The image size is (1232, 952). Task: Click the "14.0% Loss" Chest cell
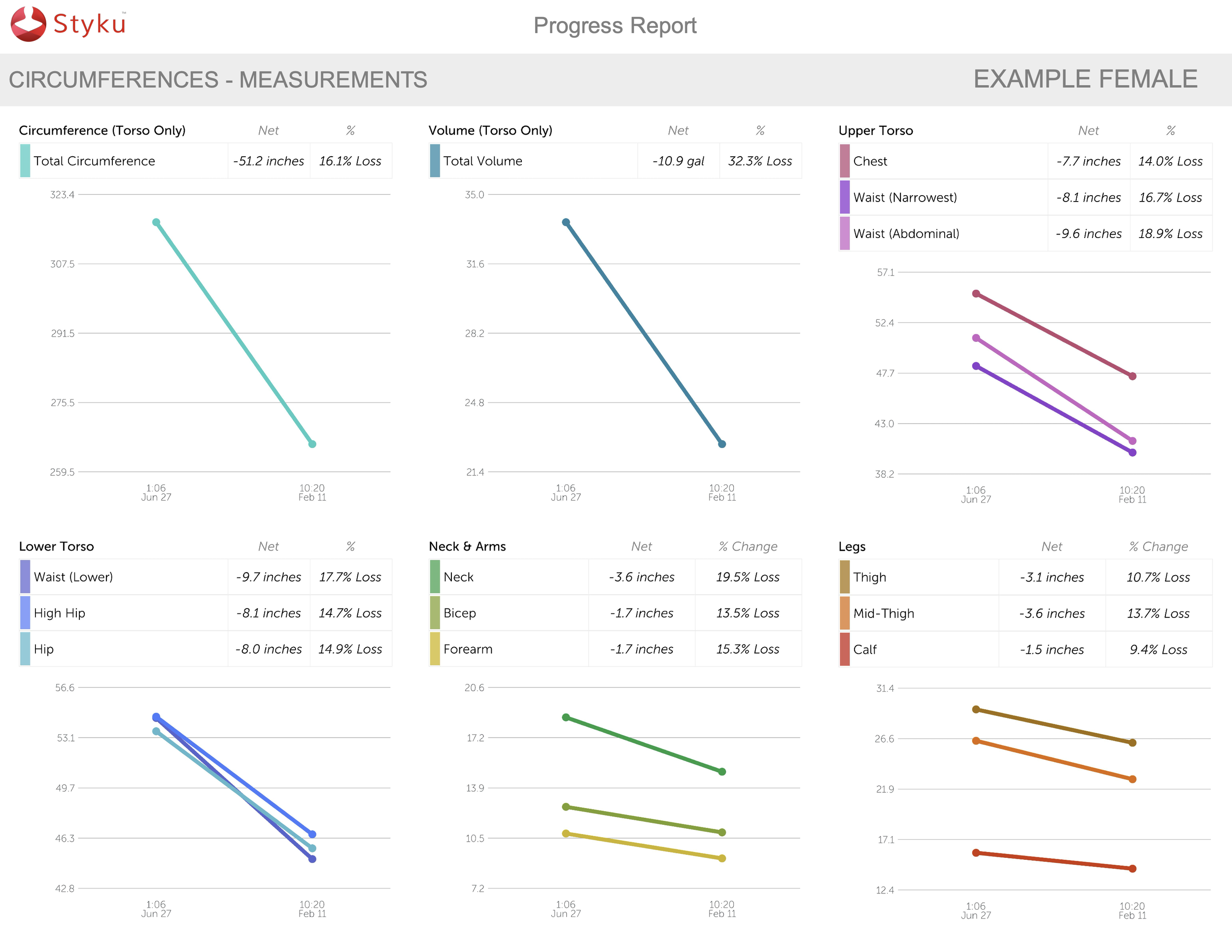tap(1170, 161)
